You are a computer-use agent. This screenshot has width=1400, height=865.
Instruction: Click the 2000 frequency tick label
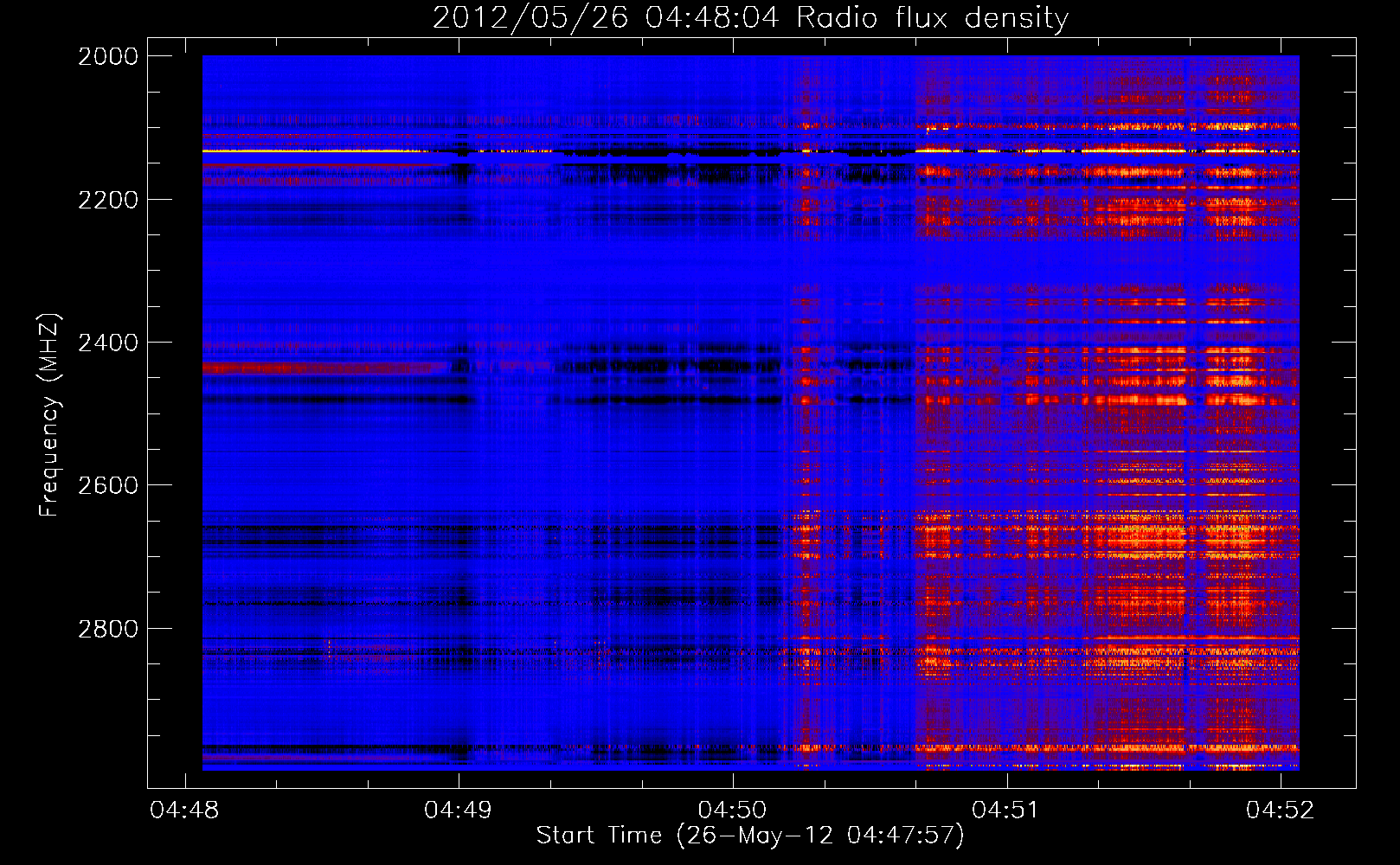click(108, 56)
